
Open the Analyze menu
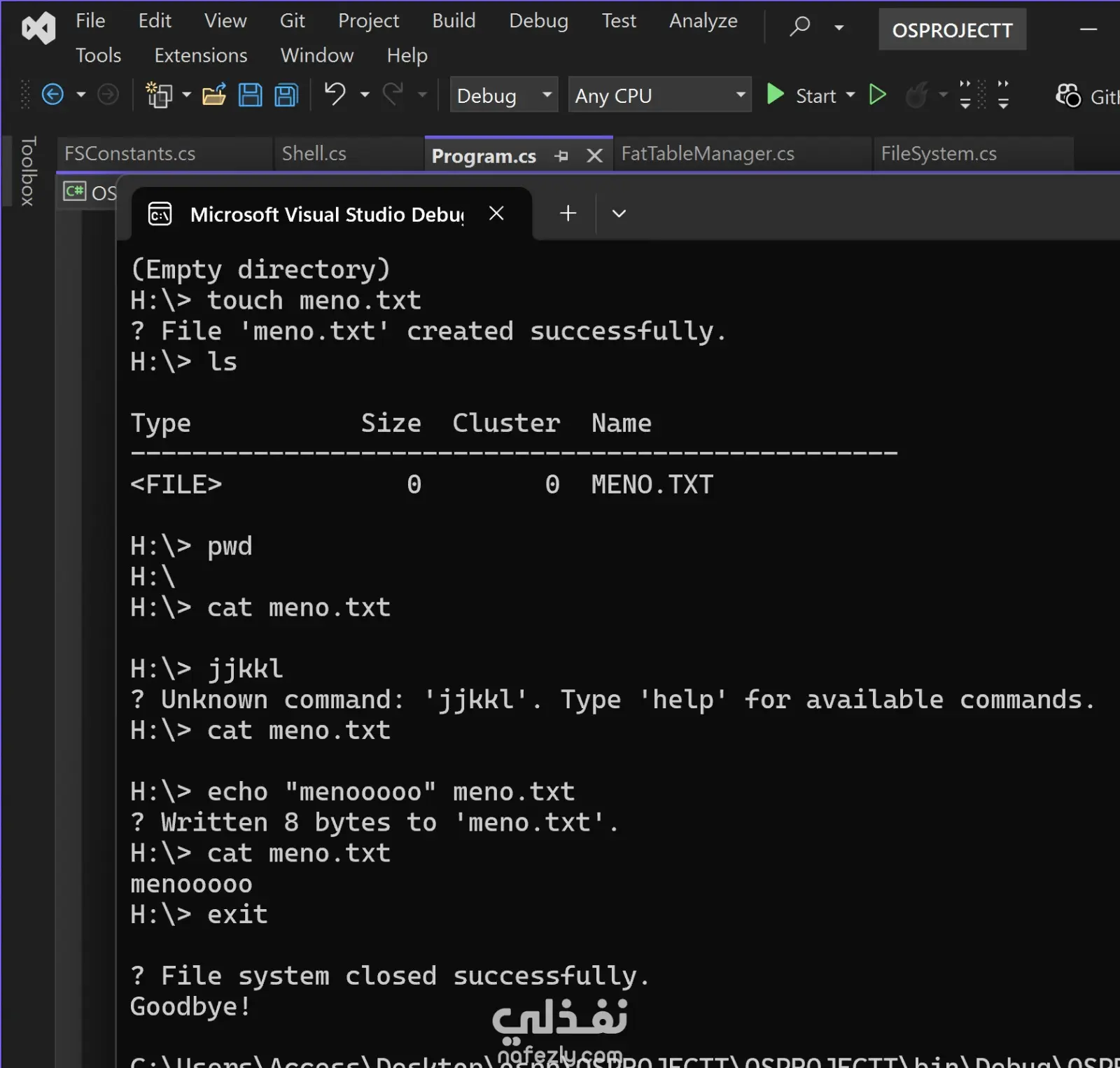[703, 21]
